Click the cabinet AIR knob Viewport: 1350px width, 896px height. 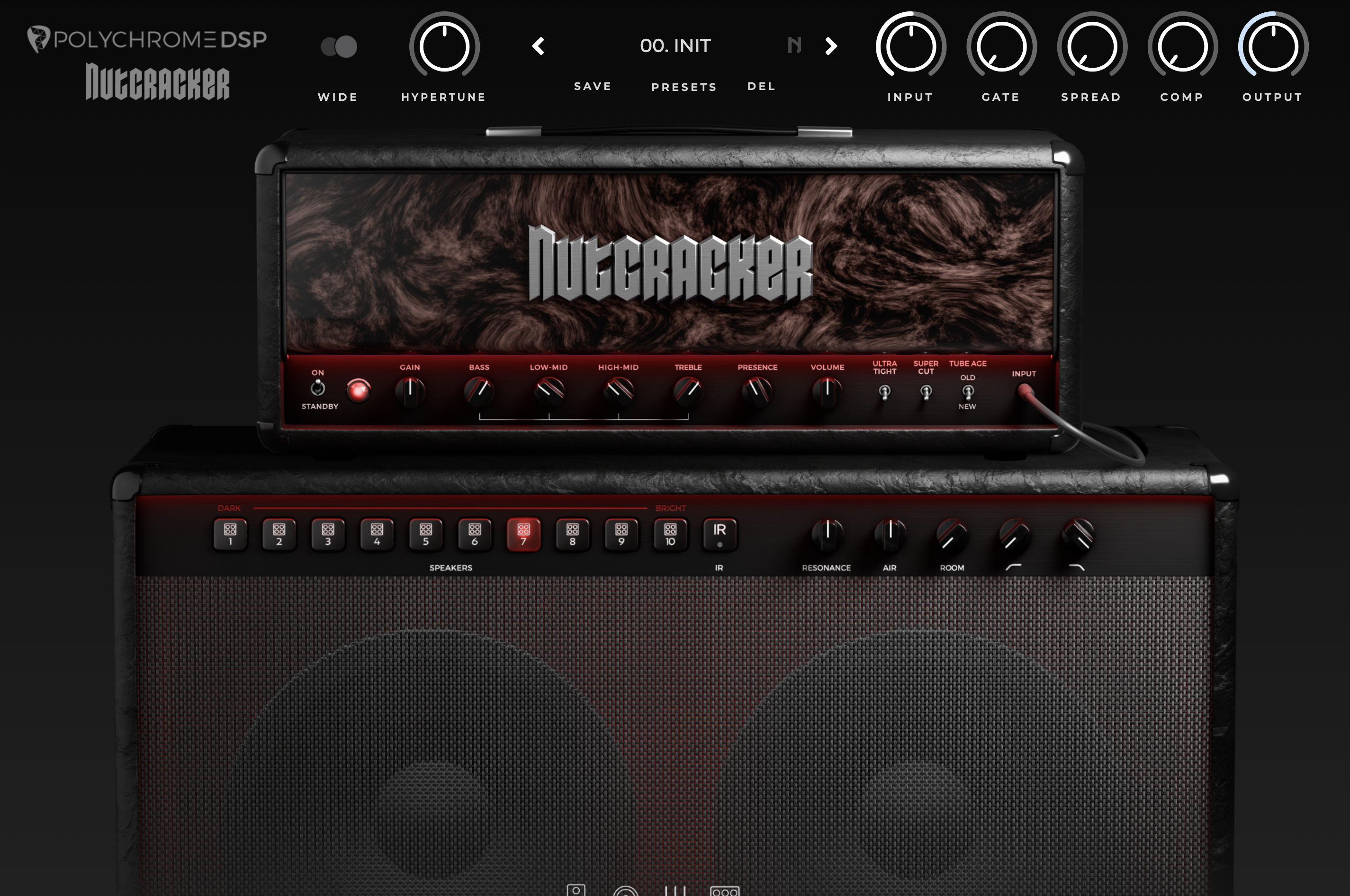[890, 534]
